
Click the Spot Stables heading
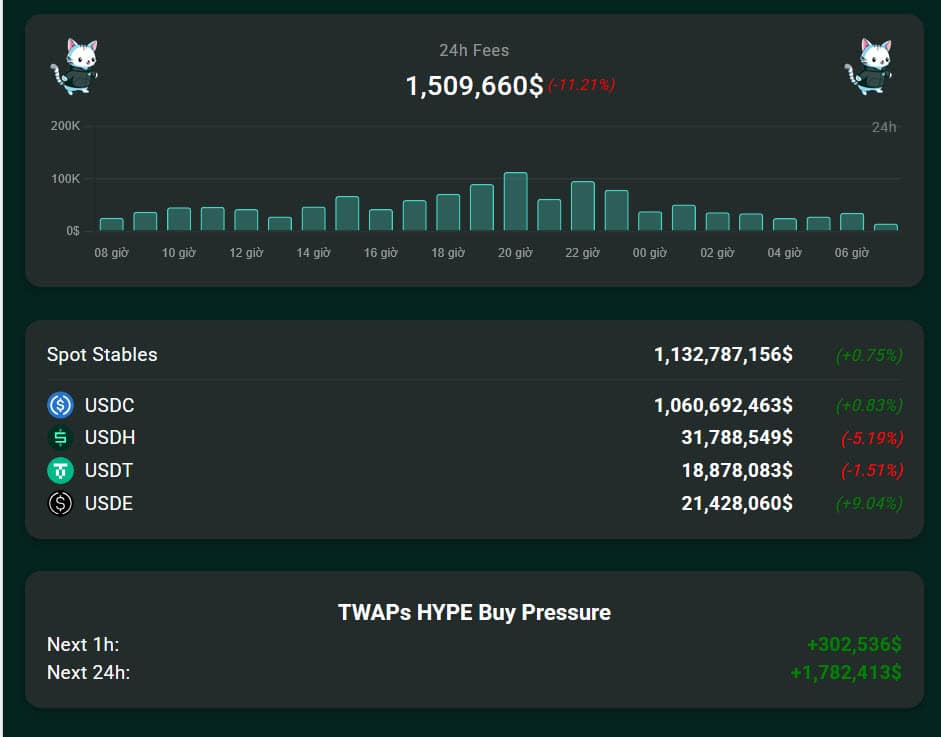[x=102, y=354]
